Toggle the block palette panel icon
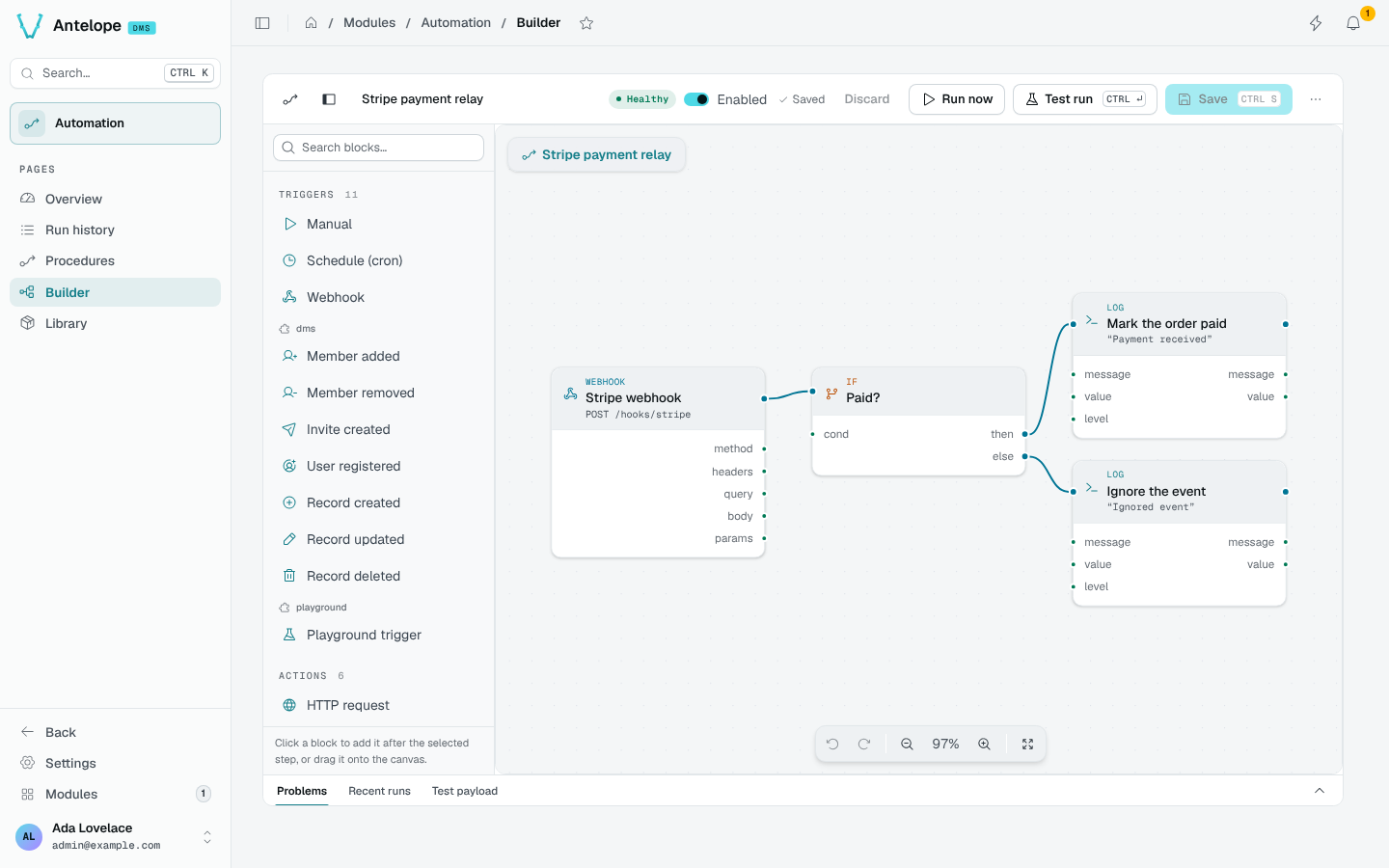 click(x=329, y=99)
